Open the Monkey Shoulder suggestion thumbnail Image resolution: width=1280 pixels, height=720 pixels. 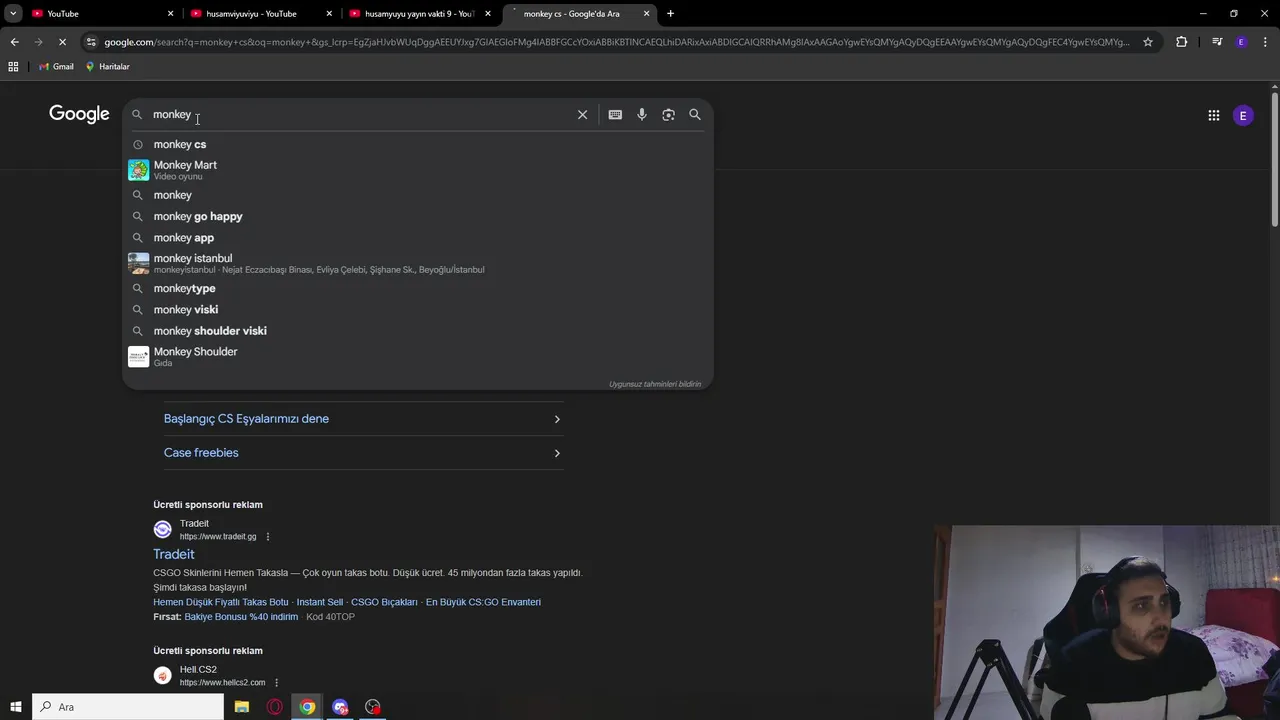(138, 356)
